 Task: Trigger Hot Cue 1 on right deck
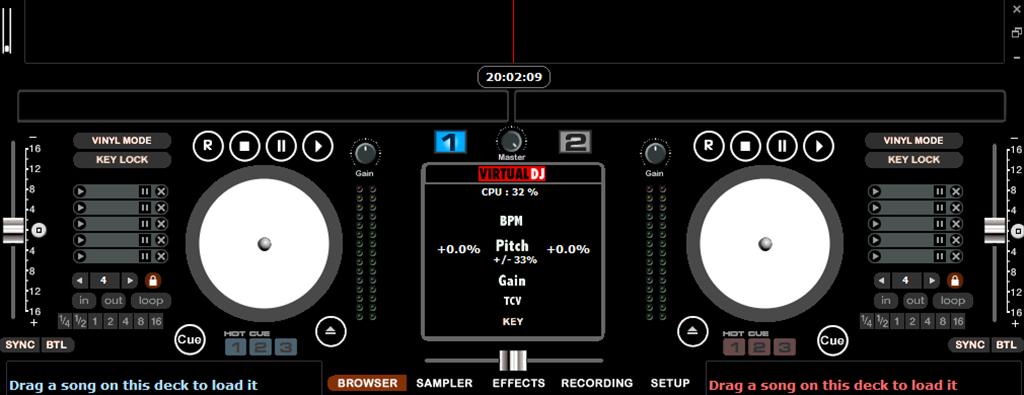click(734, 347)
